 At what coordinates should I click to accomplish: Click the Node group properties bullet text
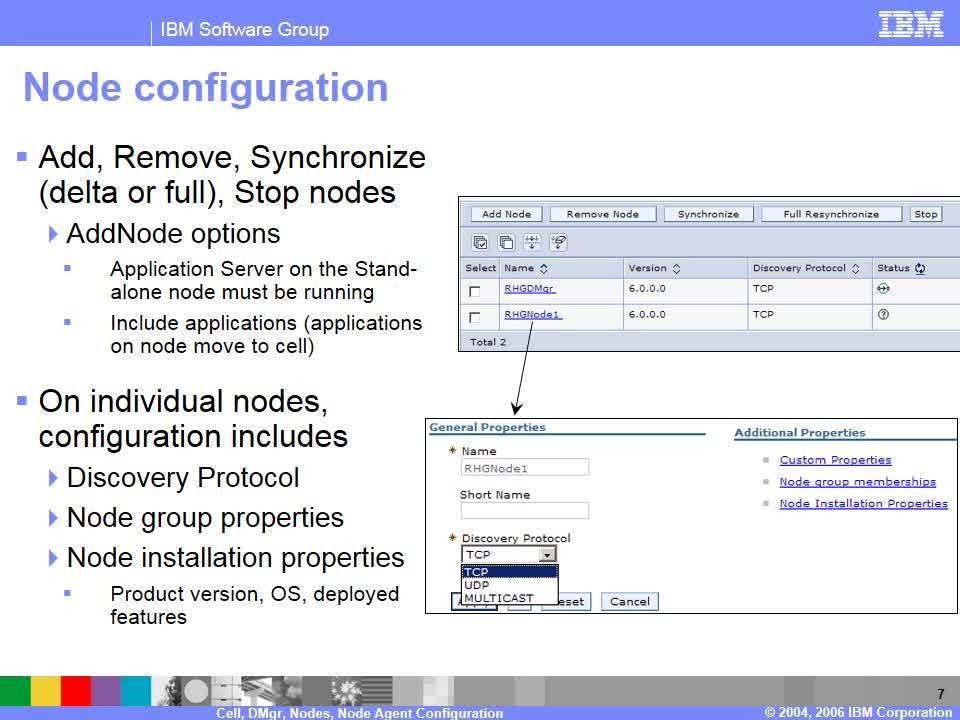[x=205, y=518]
